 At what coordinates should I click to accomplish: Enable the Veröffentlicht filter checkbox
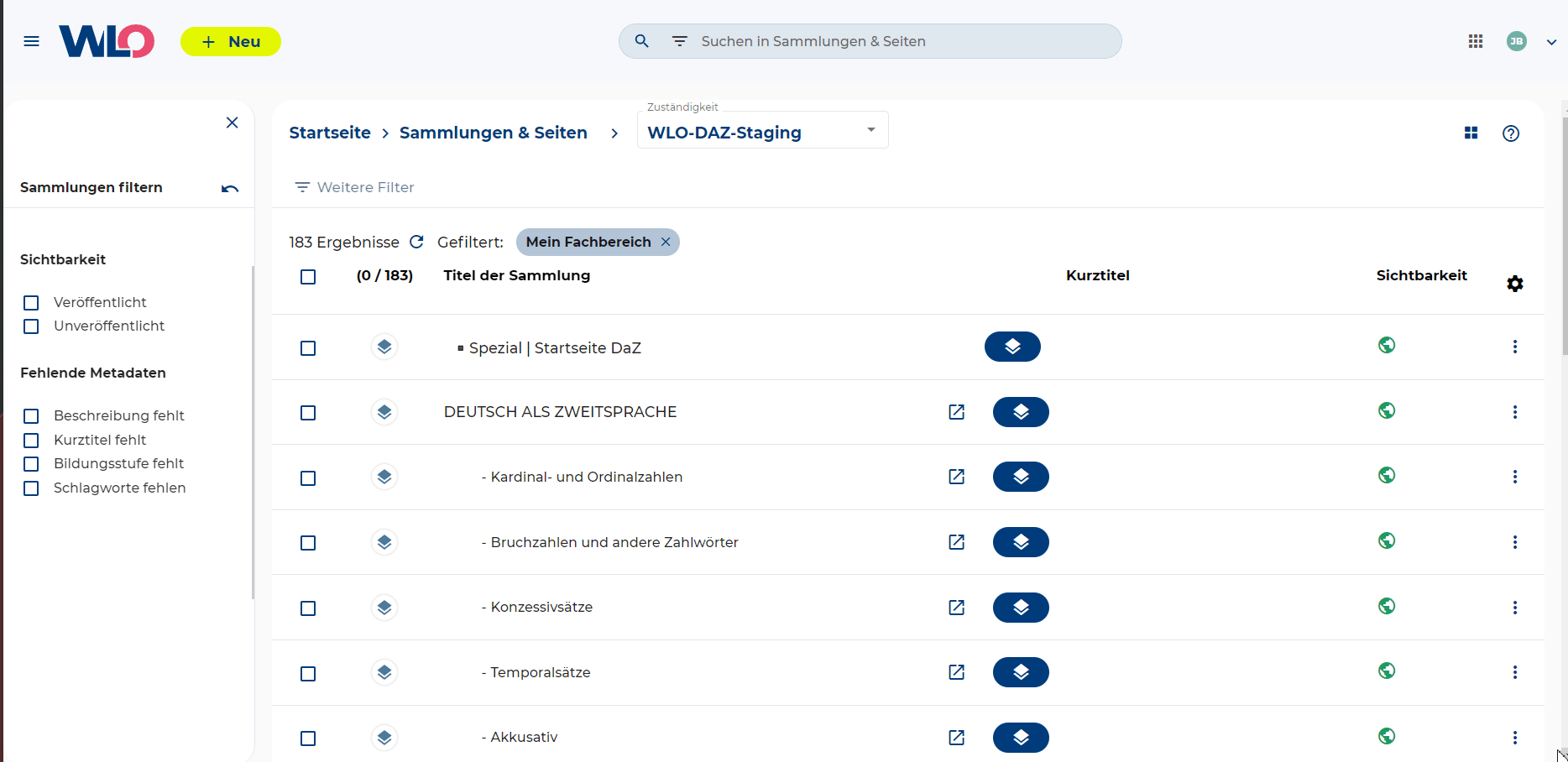pyautogui.click(x=31, y=303)
